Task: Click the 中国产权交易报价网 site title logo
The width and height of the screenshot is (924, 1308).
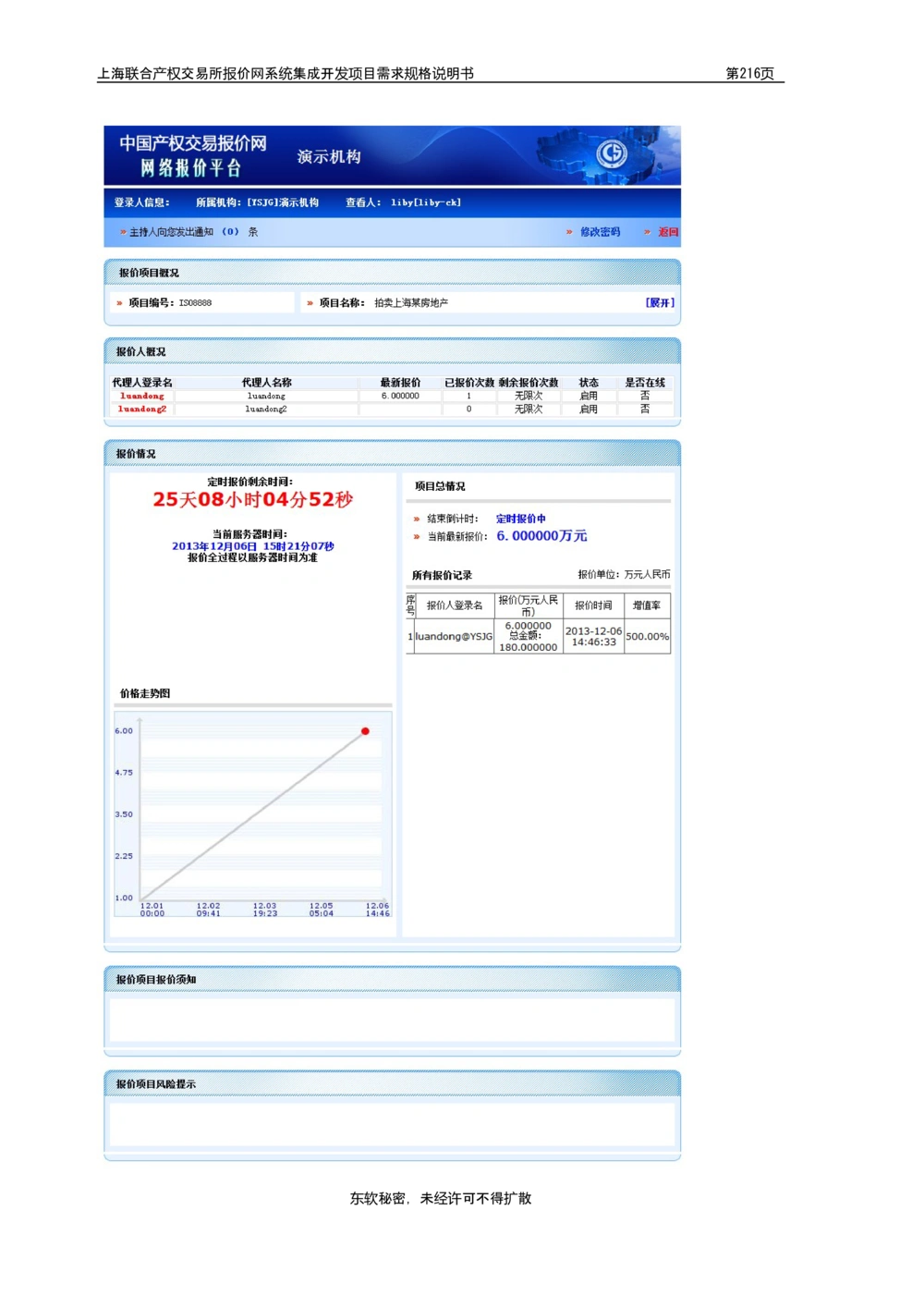Action: 192,143
